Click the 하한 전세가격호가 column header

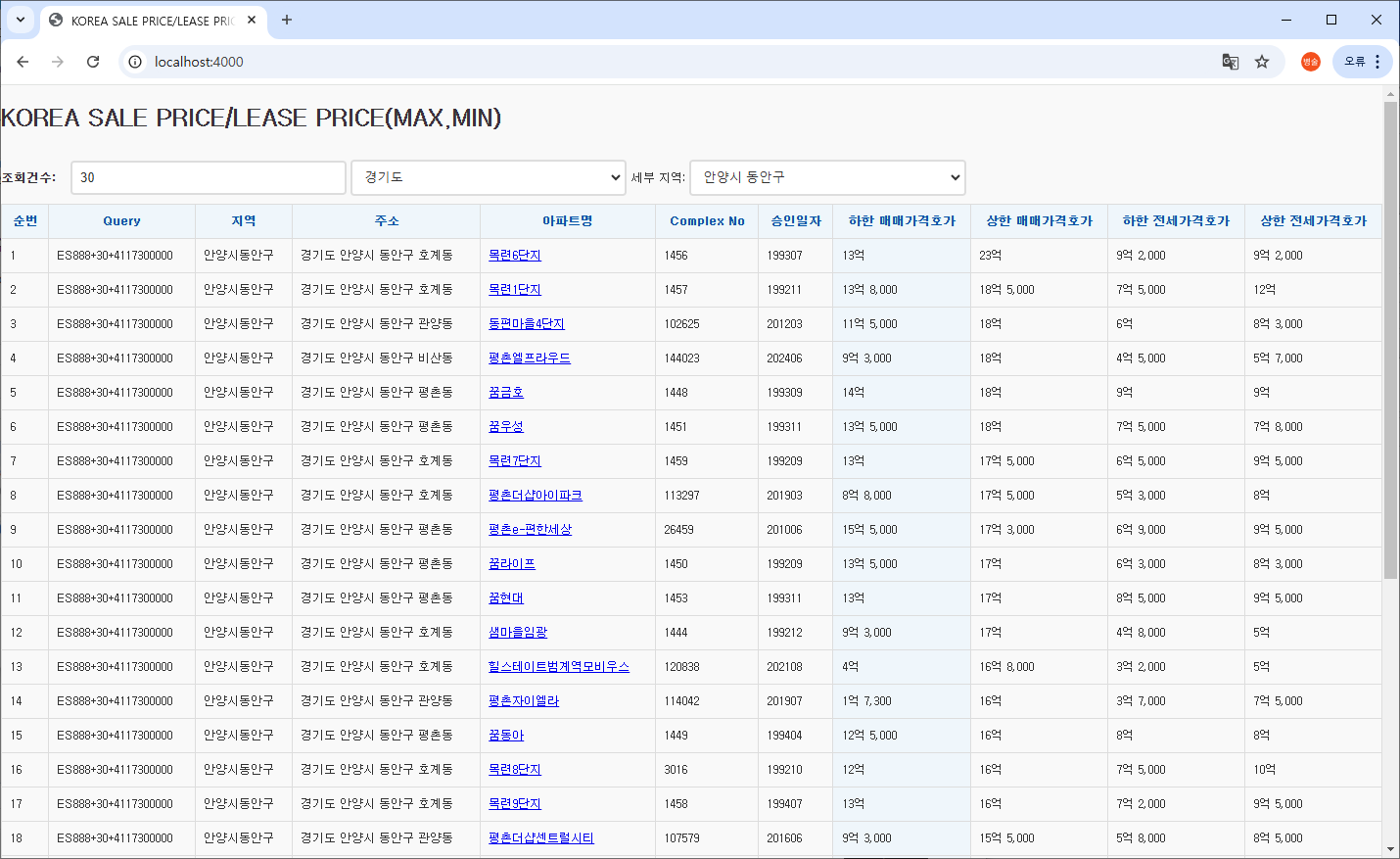(x=1176, y=221)
